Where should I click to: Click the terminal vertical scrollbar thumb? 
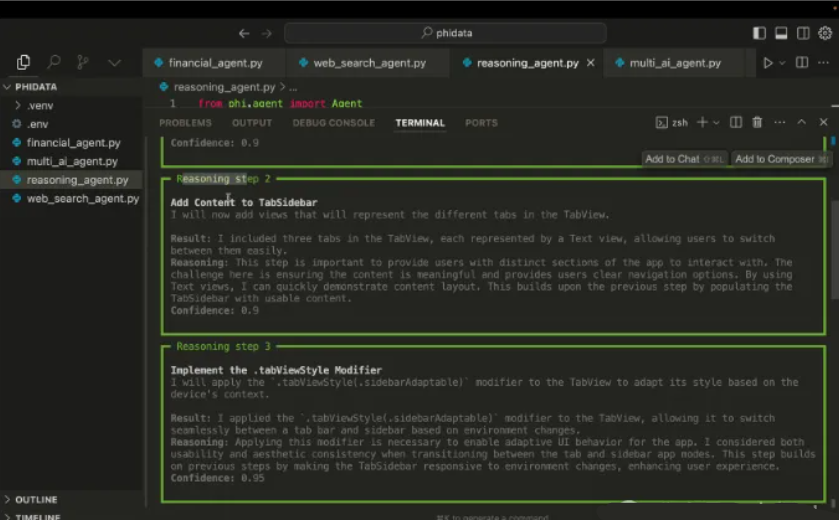click(x=835, y=249)
